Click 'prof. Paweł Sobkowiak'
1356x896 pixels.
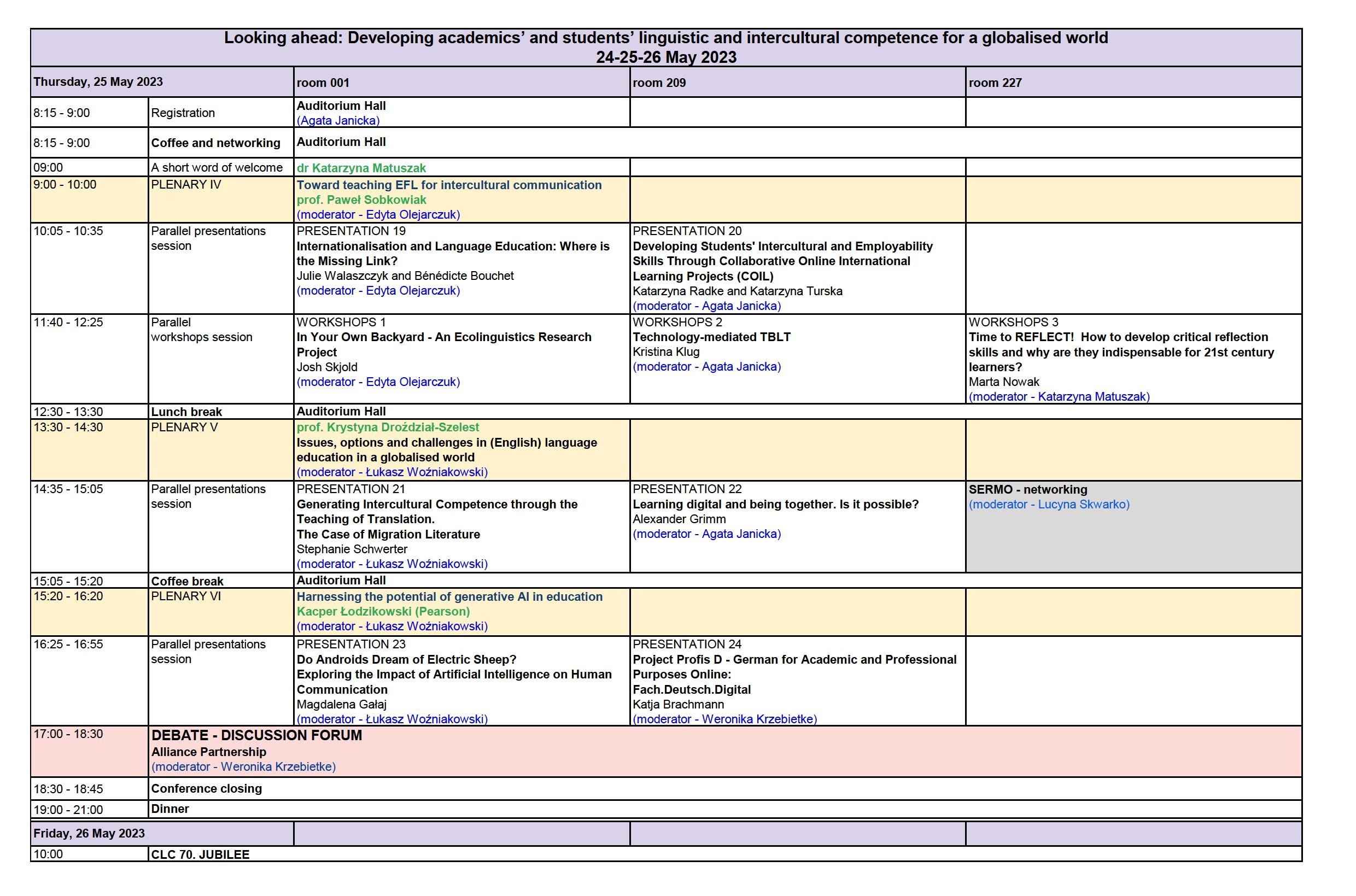click(x=361, y=200)
